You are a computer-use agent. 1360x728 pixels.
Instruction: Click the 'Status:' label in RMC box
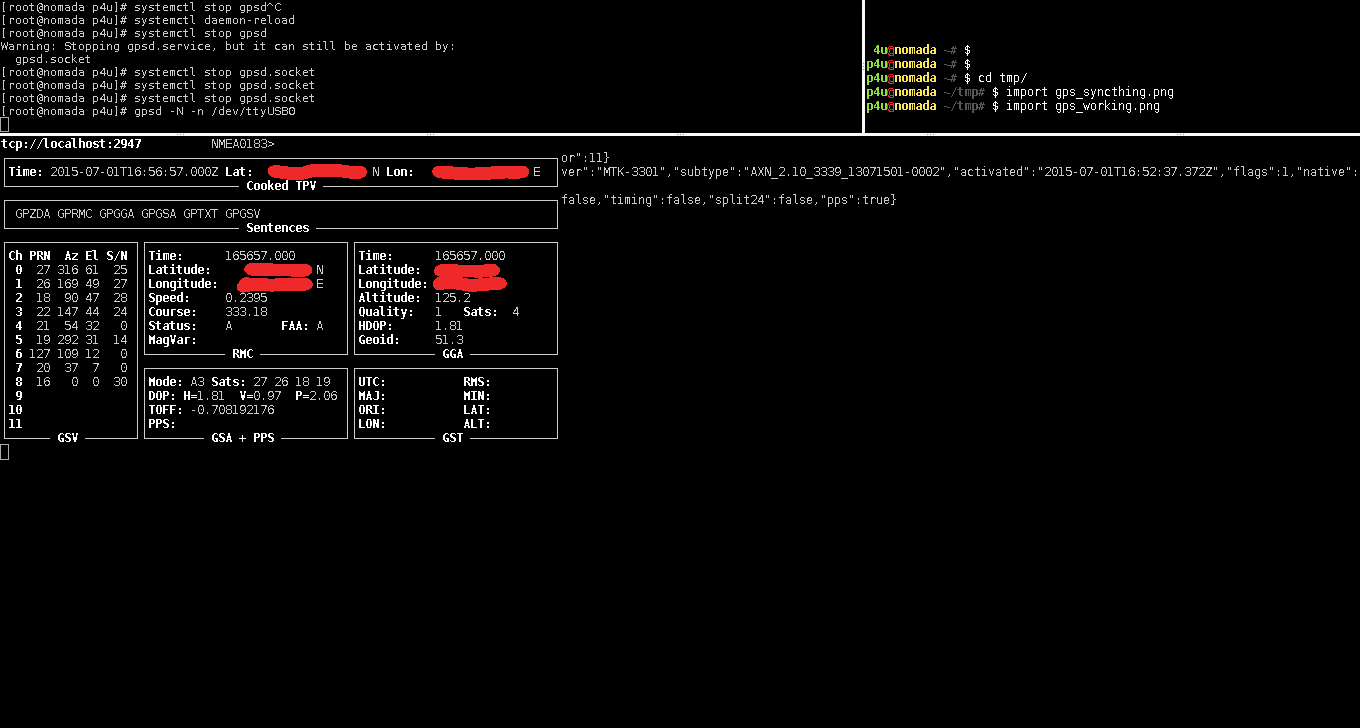pyautogui.click(x=172, y=326)
